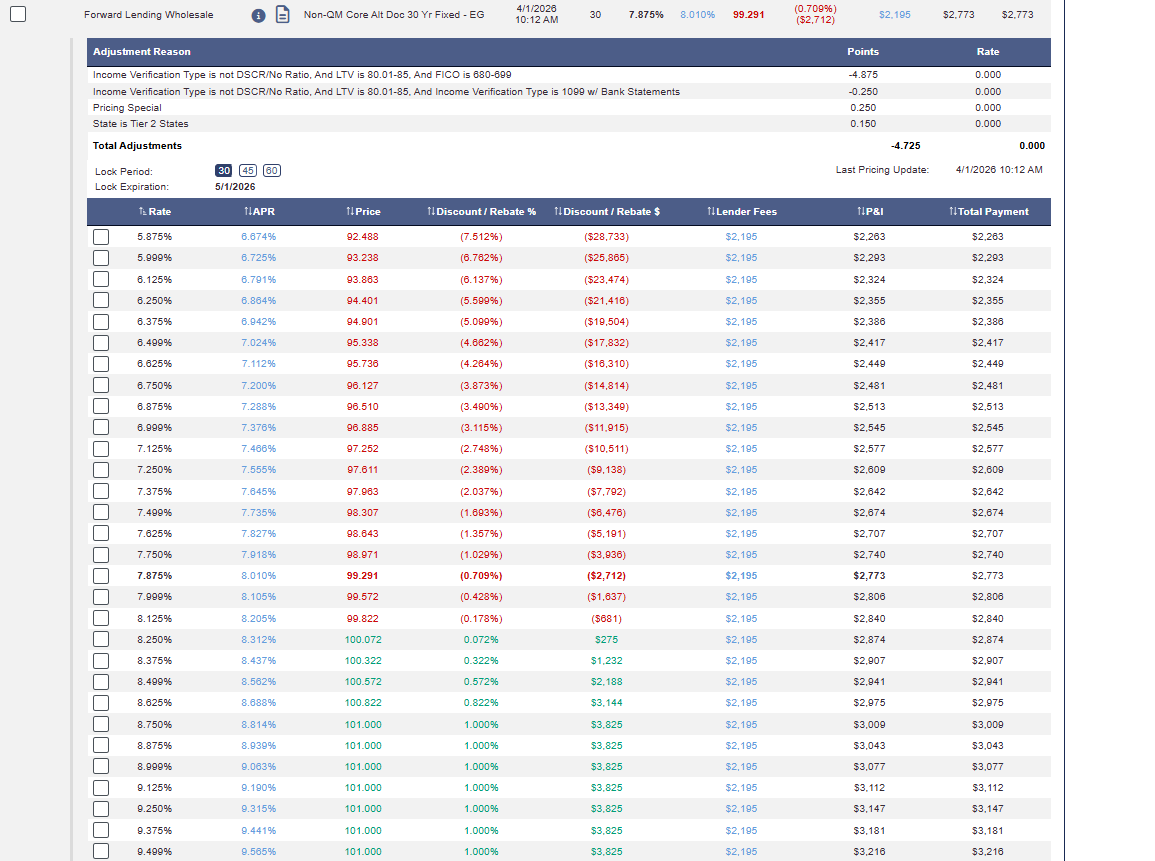Sort by Discount / Rebate % header

[482, 211]
